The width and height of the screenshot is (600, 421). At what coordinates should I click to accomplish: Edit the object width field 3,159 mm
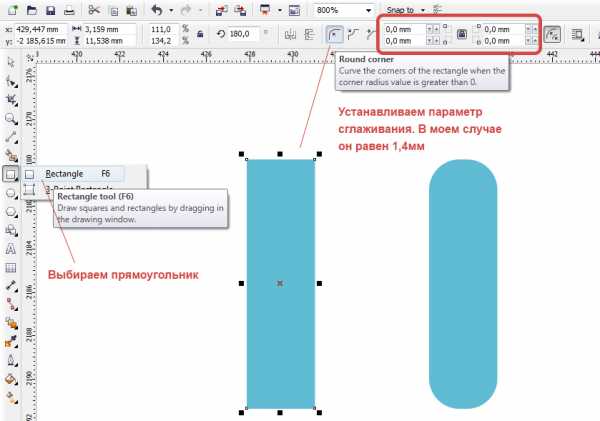[109, 29]
